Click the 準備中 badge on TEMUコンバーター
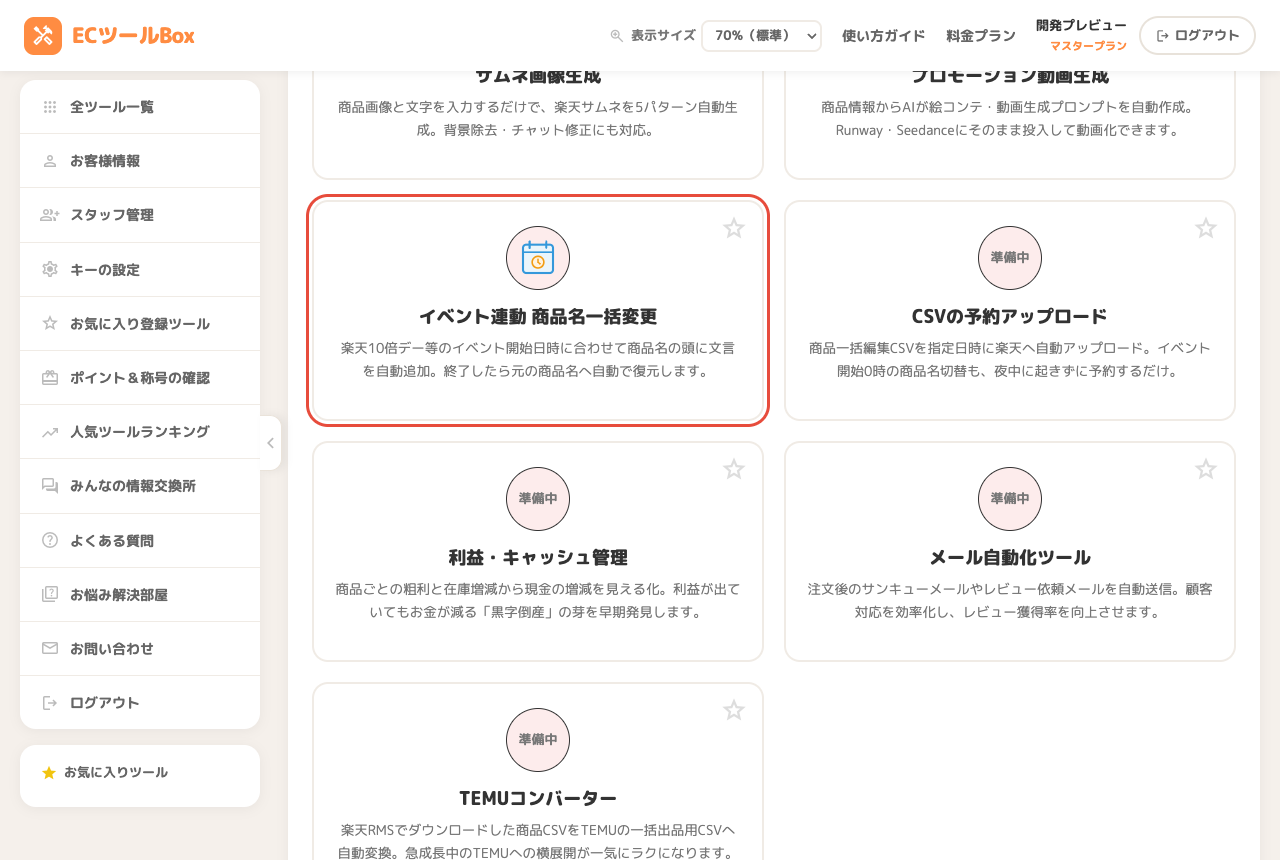This screenshot has width=1280, height=860. click(538, 740)
